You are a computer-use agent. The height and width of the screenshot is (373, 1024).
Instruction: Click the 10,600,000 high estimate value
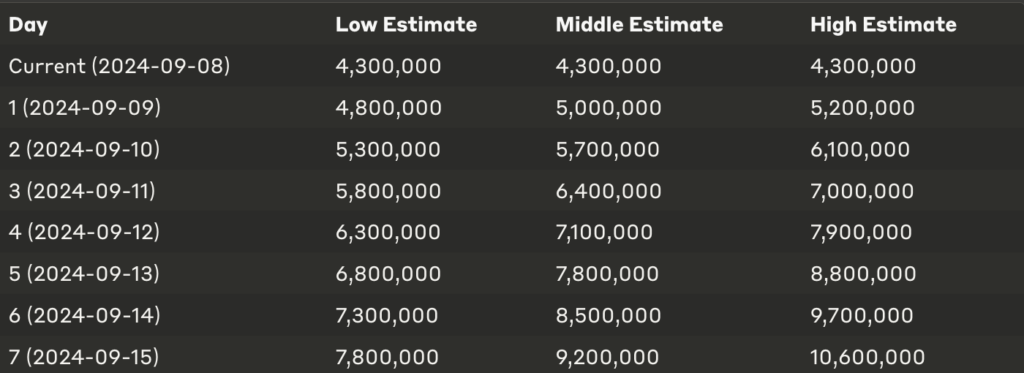[867, 357]
